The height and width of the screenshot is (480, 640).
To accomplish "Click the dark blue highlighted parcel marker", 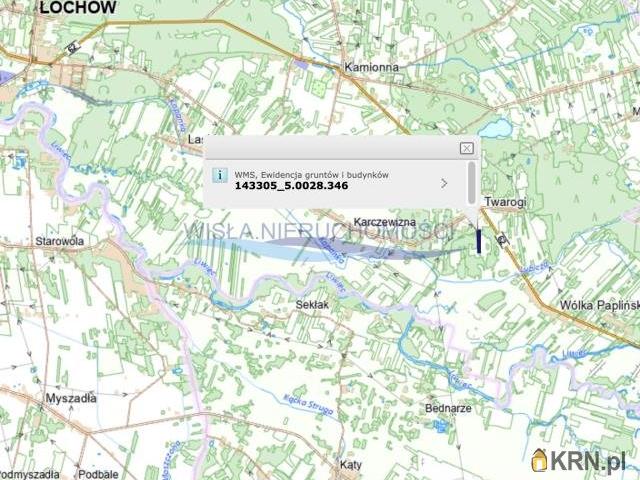I will pyautogui.click(x=479, y=241).
